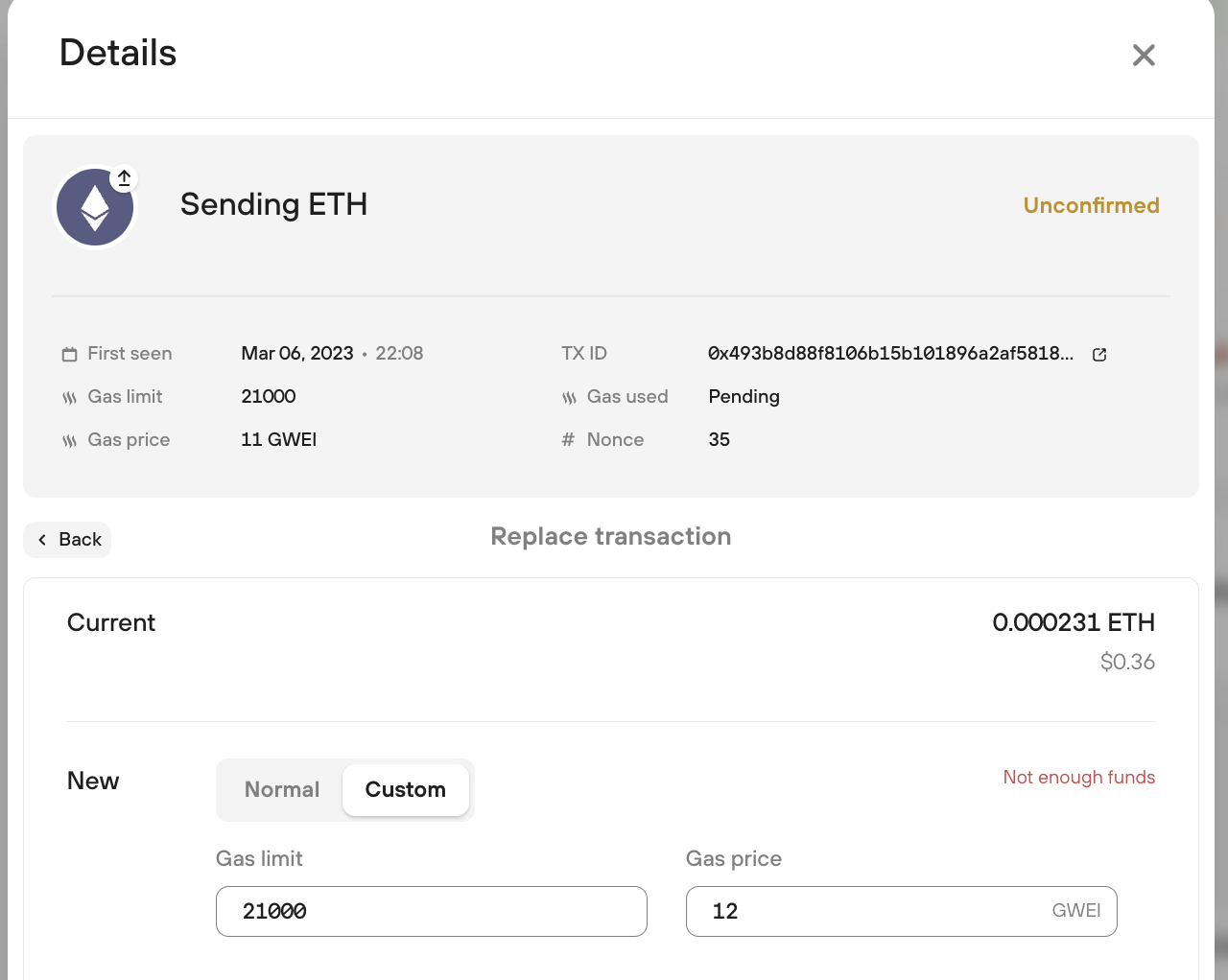Click the send arrow badge on the ETH icon
The width and height of the screenshot is (1228, 980).
point(124,177)
